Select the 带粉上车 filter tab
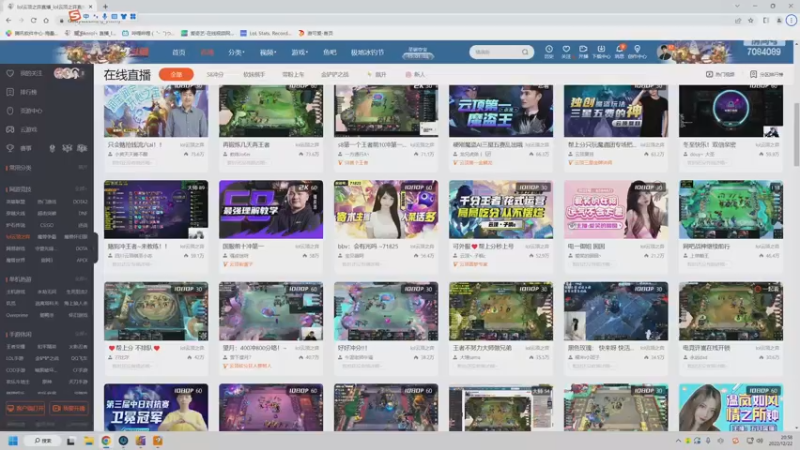The width and height of the screenshot is (800, 450). point(293,74)
